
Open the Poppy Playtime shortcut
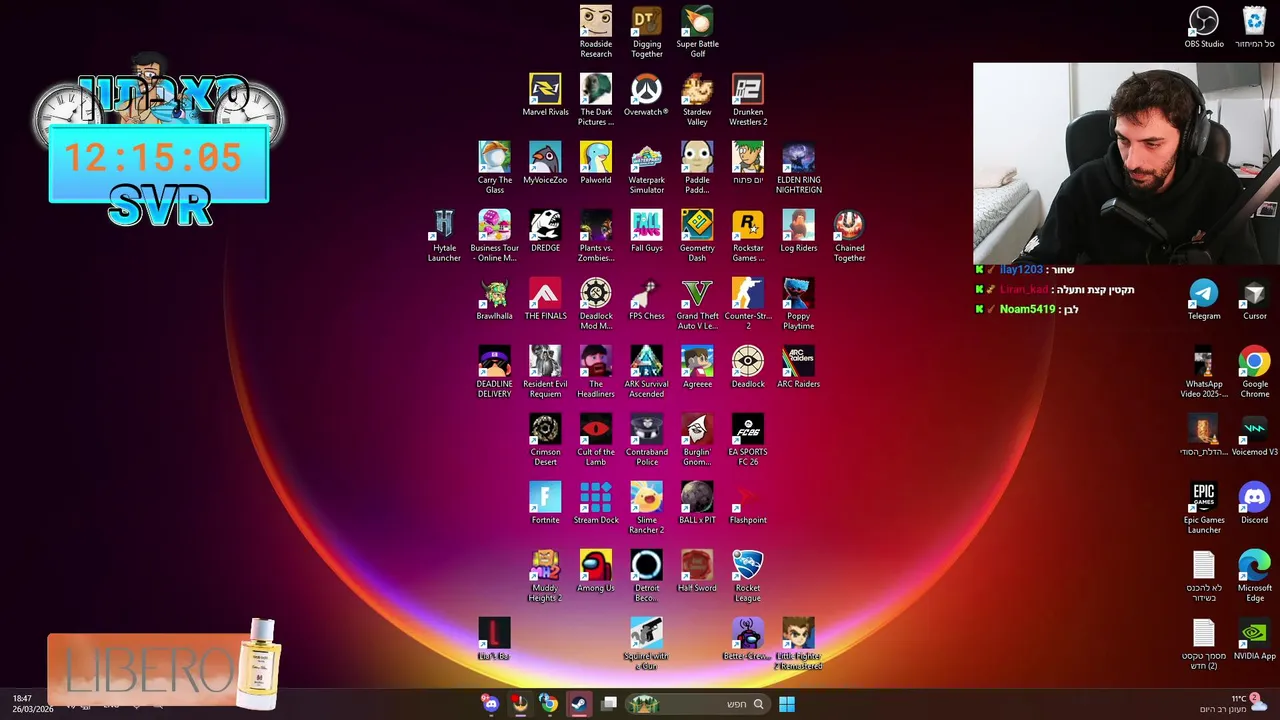tap(799, 304)
